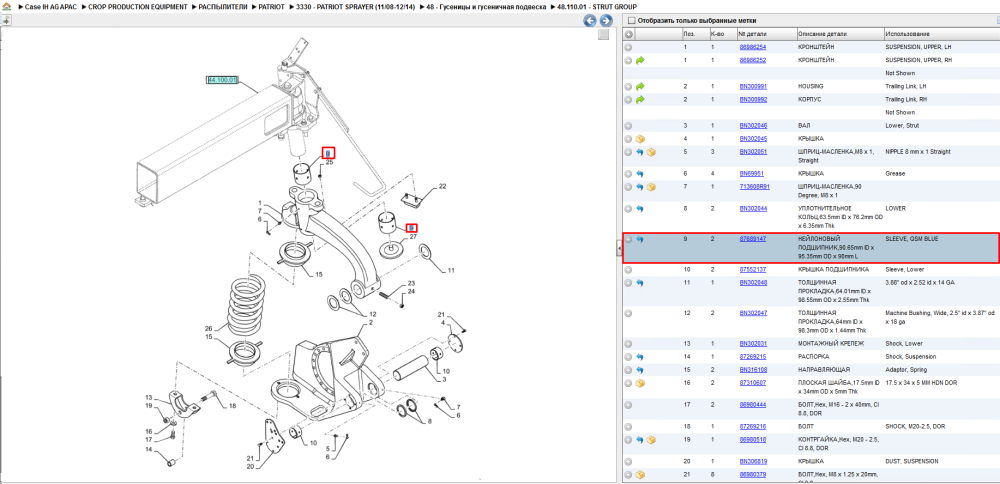Open part number link 713608R91
1000x484 pixels.
coord(754,187)
